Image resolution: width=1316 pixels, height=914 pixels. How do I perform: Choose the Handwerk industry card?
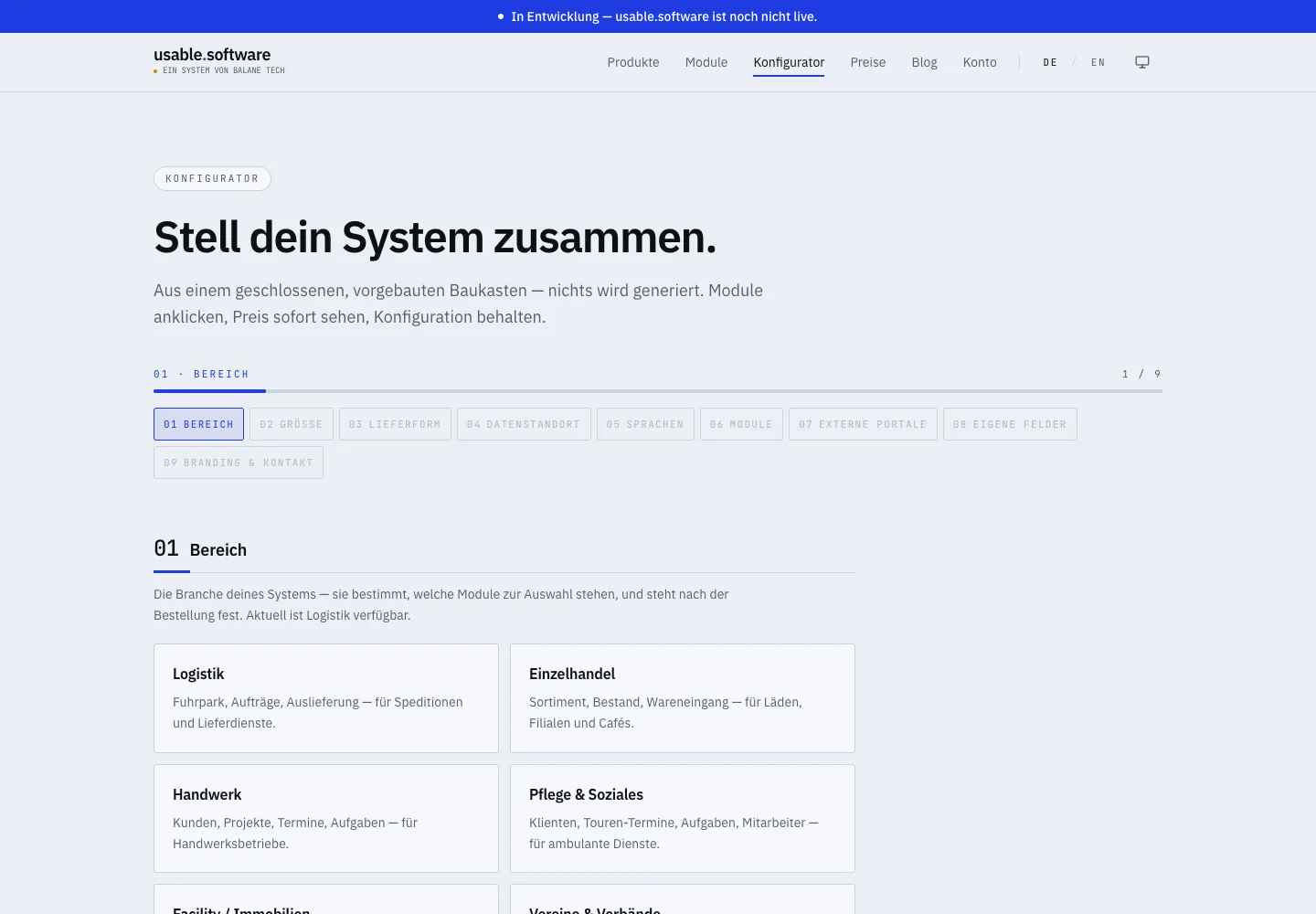tap(326, 819)
